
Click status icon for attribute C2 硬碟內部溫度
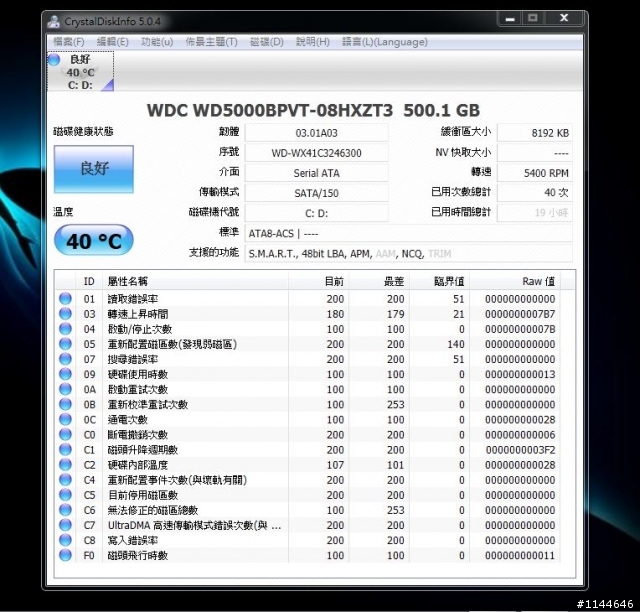coord(65,465)
